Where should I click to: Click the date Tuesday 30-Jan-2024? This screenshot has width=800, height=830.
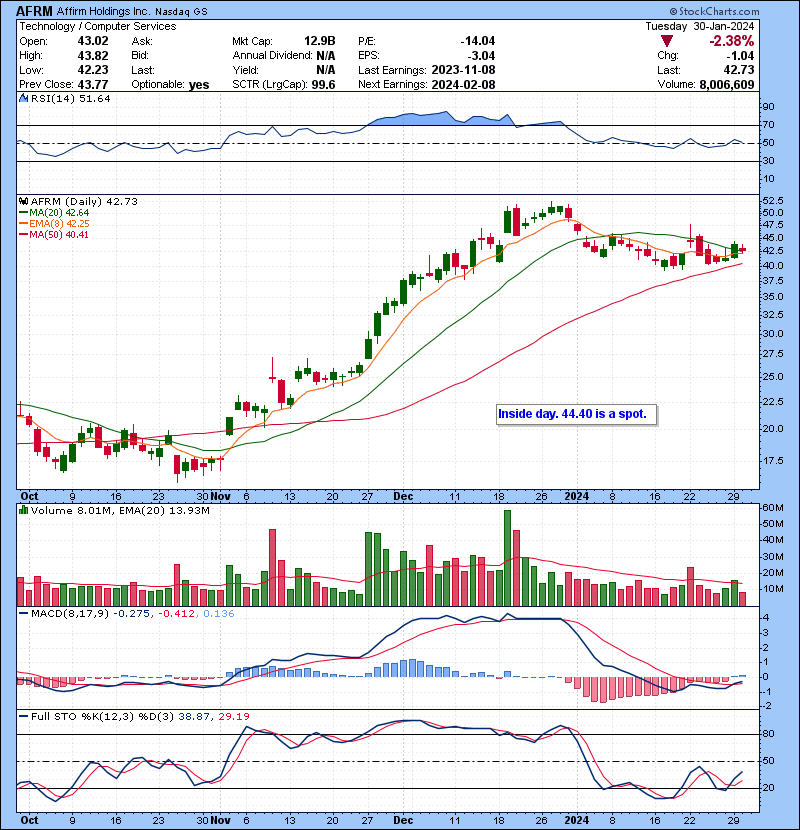tap(699, 26)
